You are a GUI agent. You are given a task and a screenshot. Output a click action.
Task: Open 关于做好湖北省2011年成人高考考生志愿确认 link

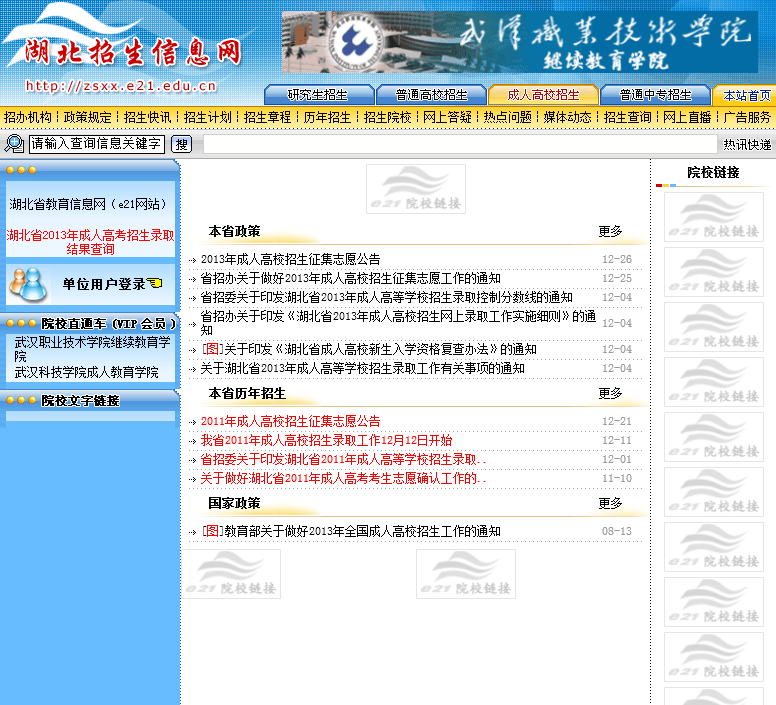(343, 478)
